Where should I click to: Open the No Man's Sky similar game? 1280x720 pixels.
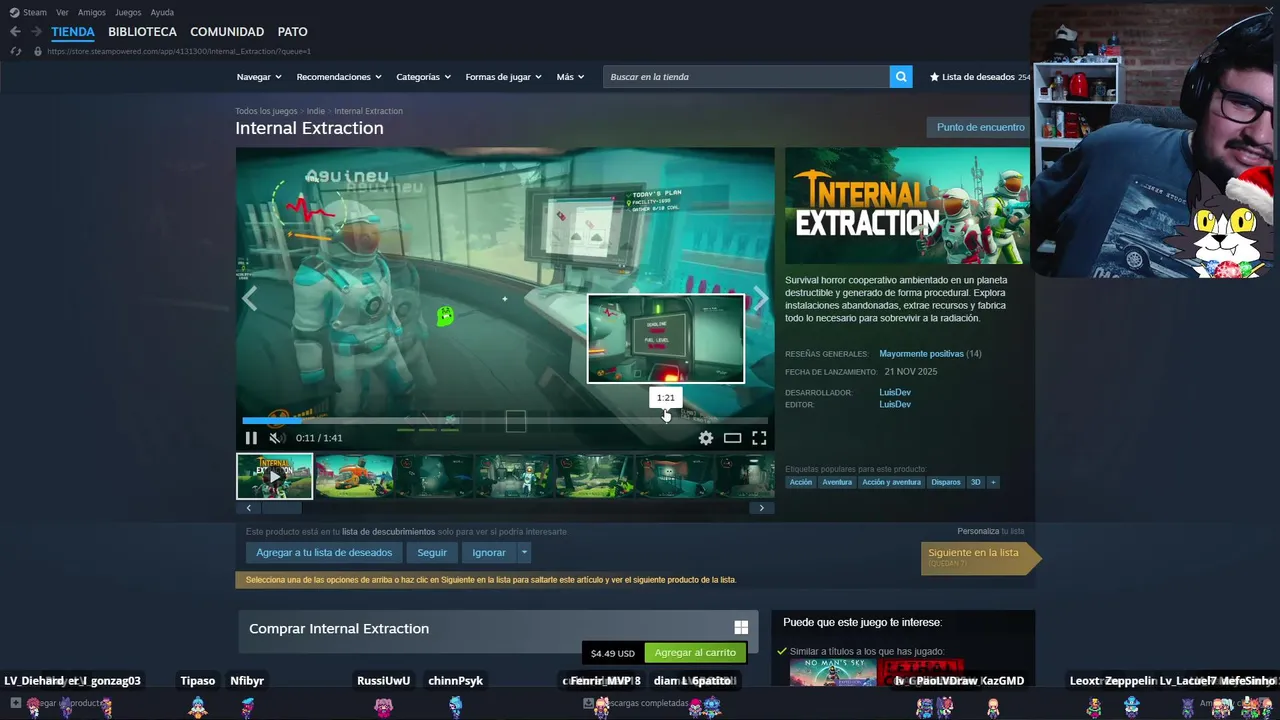pos(833,672)
